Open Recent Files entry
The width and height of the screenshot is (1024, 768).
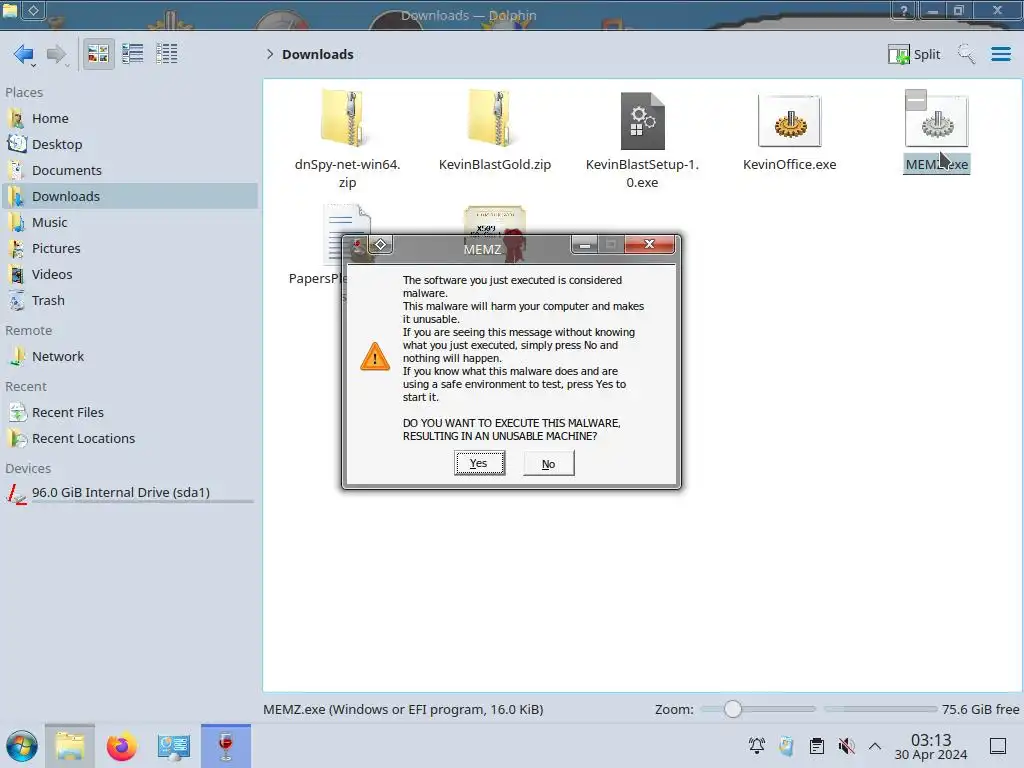[129, 413]
